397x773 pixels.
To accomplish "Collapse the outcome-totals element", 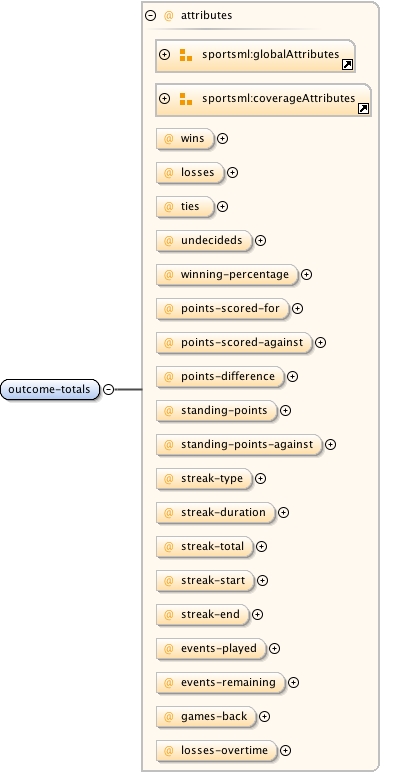I will pos(108,389).
